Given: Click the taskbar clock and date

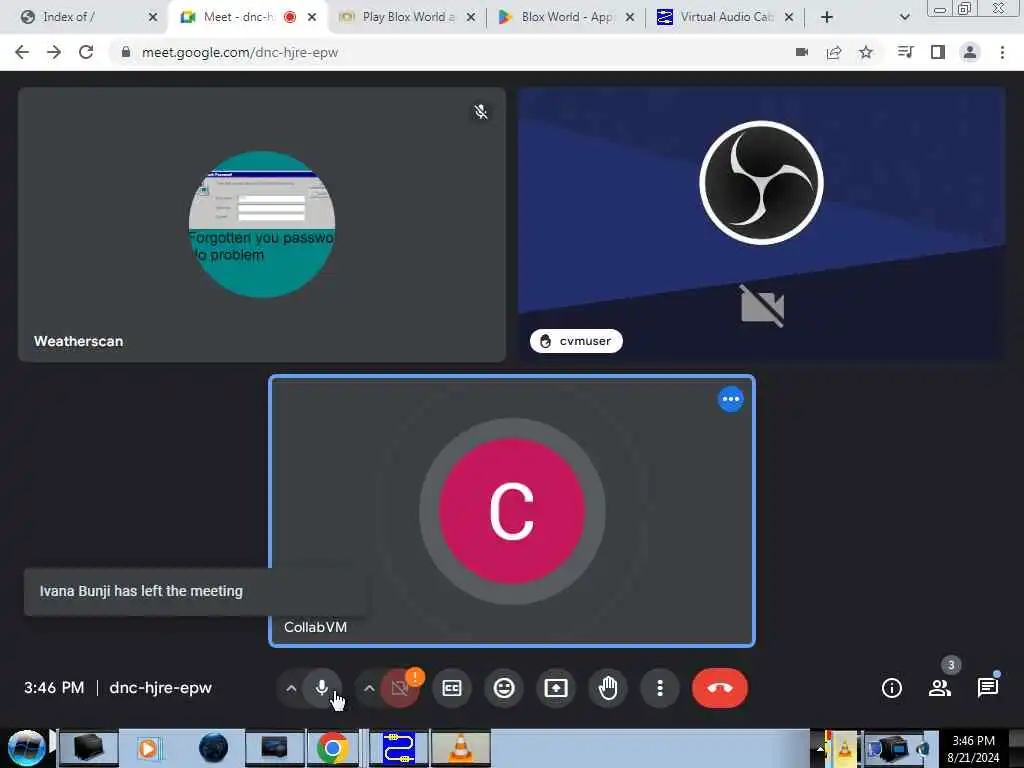Looking at the screenshot, I should tap(974, 748).
